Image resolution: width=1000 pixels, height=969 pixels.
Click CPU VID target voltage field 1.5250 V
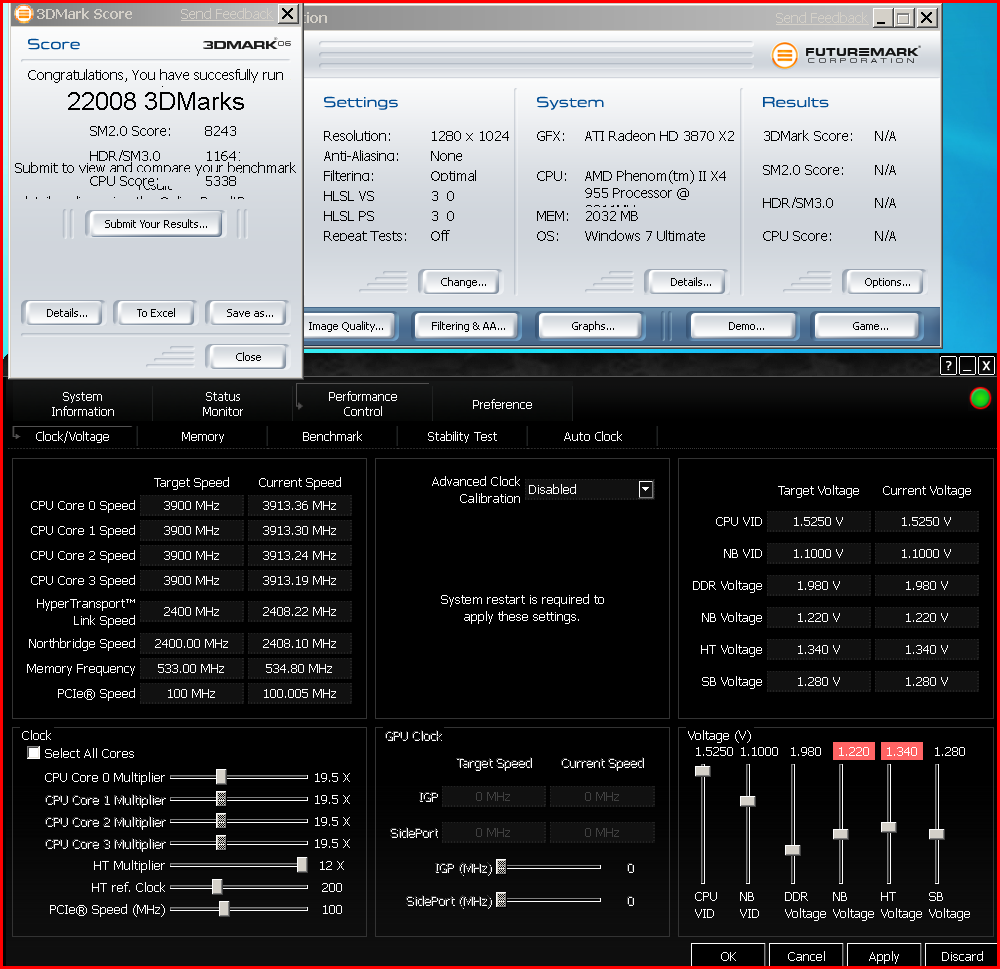click(x=818, y=522)
